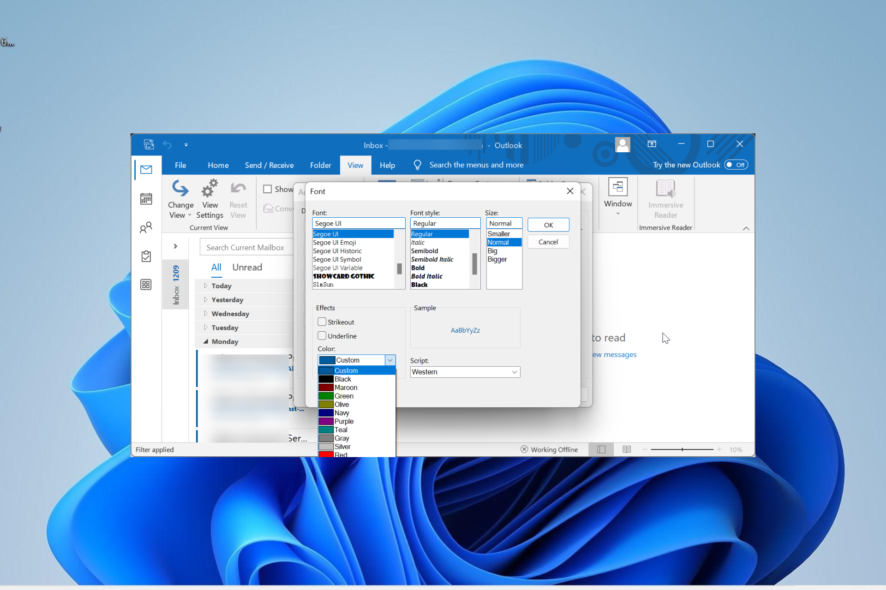
Task: Click the Font name input field
Action: [x=358, y=223]
